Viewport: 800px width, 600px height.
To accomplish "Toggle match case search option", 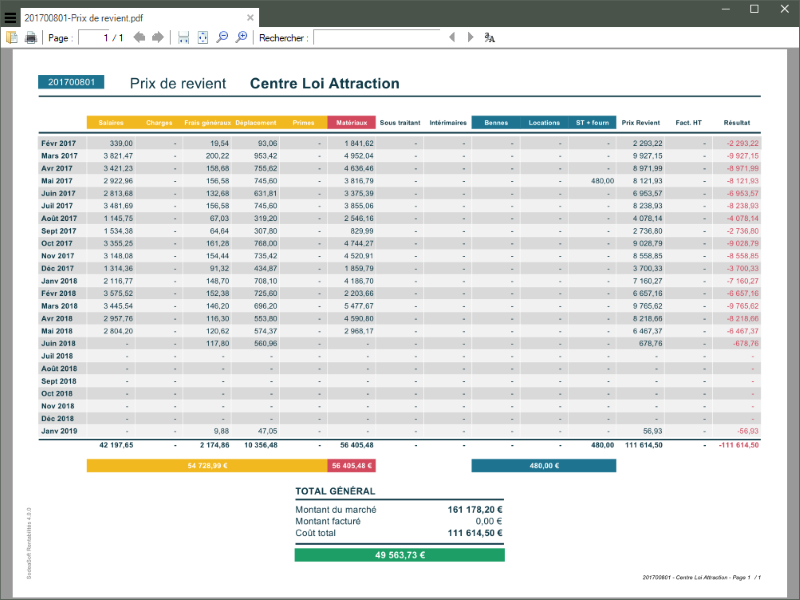I will pos(490,37).
